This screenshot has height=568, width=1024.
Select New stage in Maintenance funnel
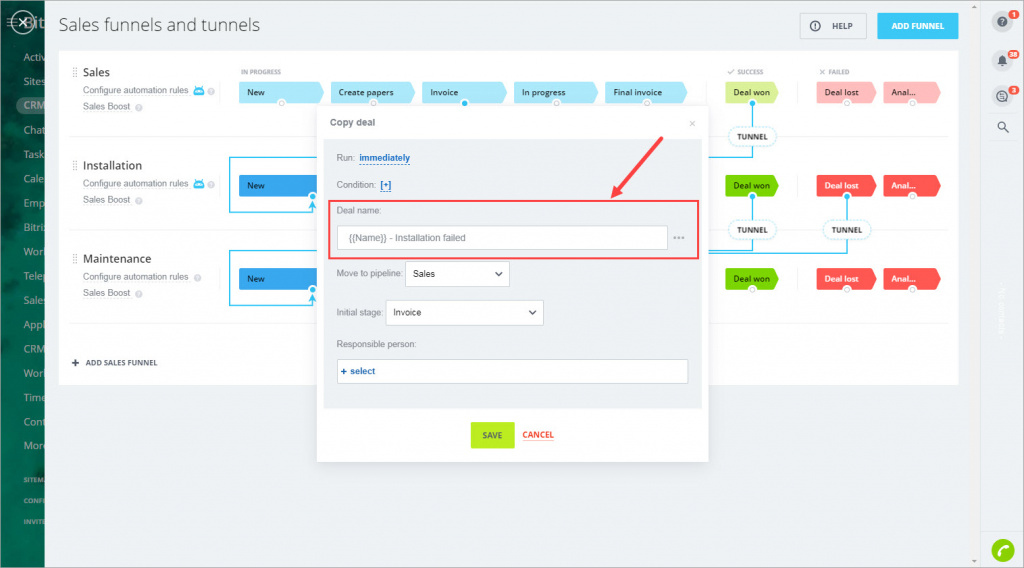coord(278,279)
